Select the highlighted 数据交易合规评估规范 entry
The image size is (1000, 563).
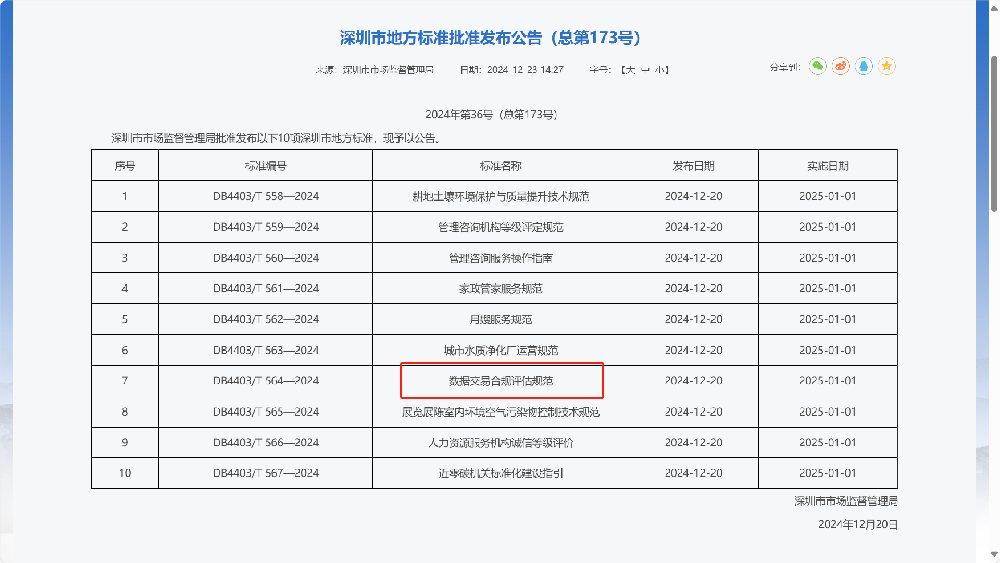point(501,381)
